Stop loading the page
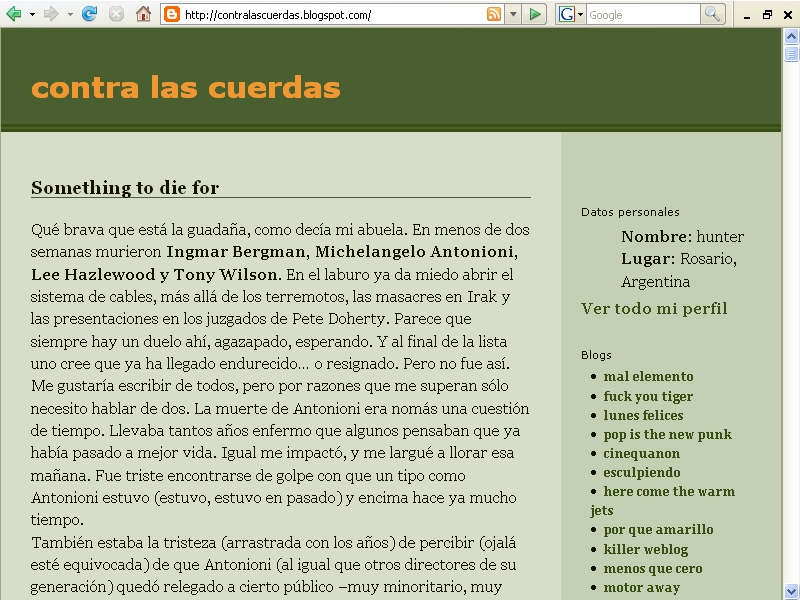800x600 pixels. pyautogui.click(x=116, y=14)
